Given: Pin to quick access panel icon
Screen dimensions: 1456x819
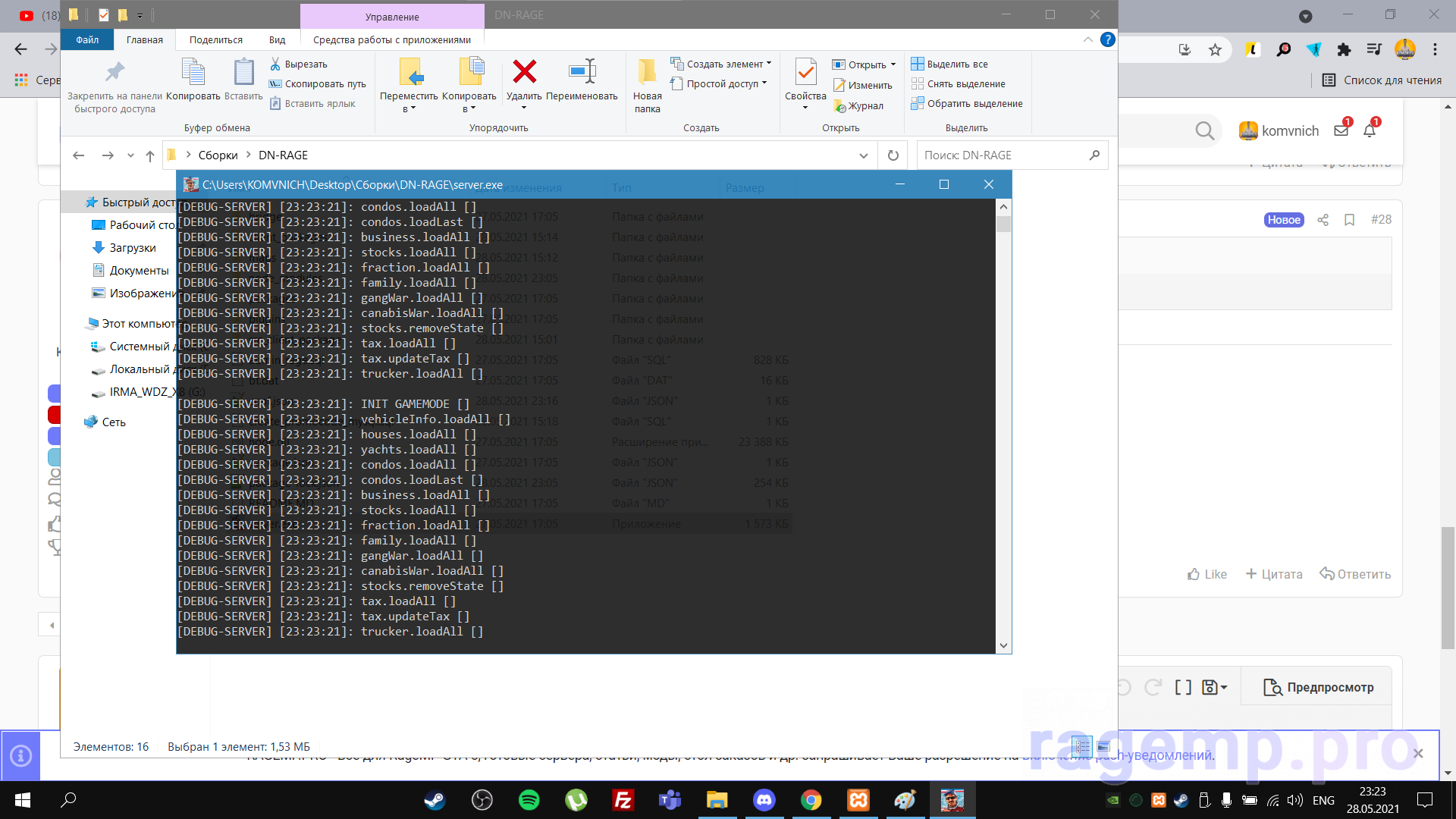Looking at the screenshot, I should pos(115,74).
